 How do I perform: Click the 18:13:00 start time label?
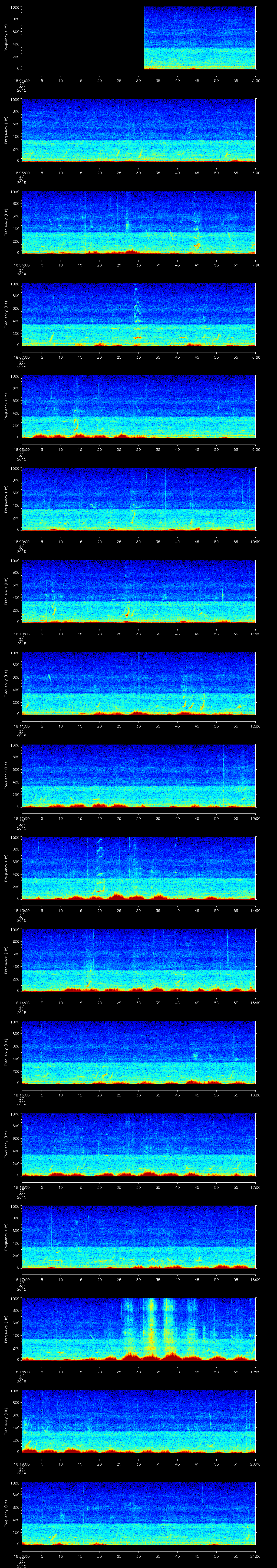21,910
